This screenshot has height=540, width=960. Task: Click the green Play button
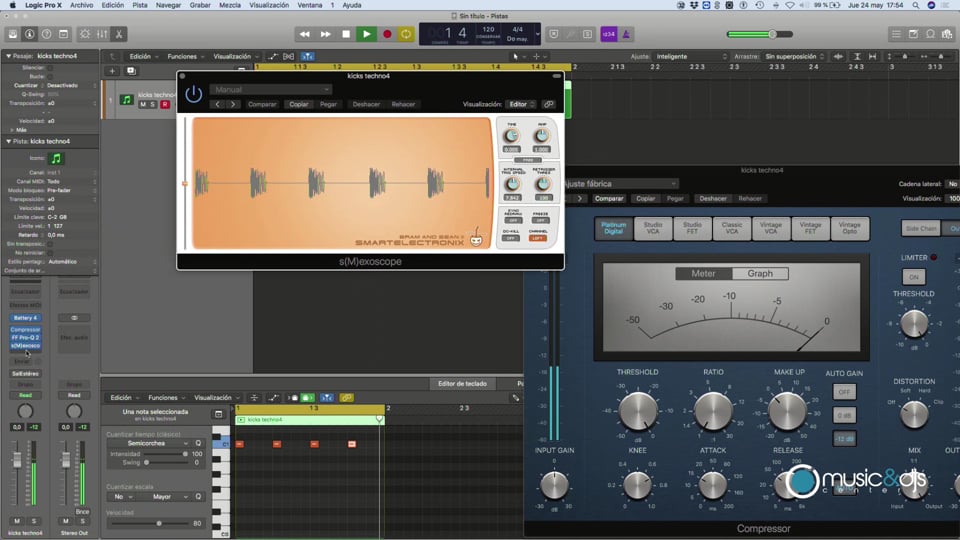pos(366,34)
